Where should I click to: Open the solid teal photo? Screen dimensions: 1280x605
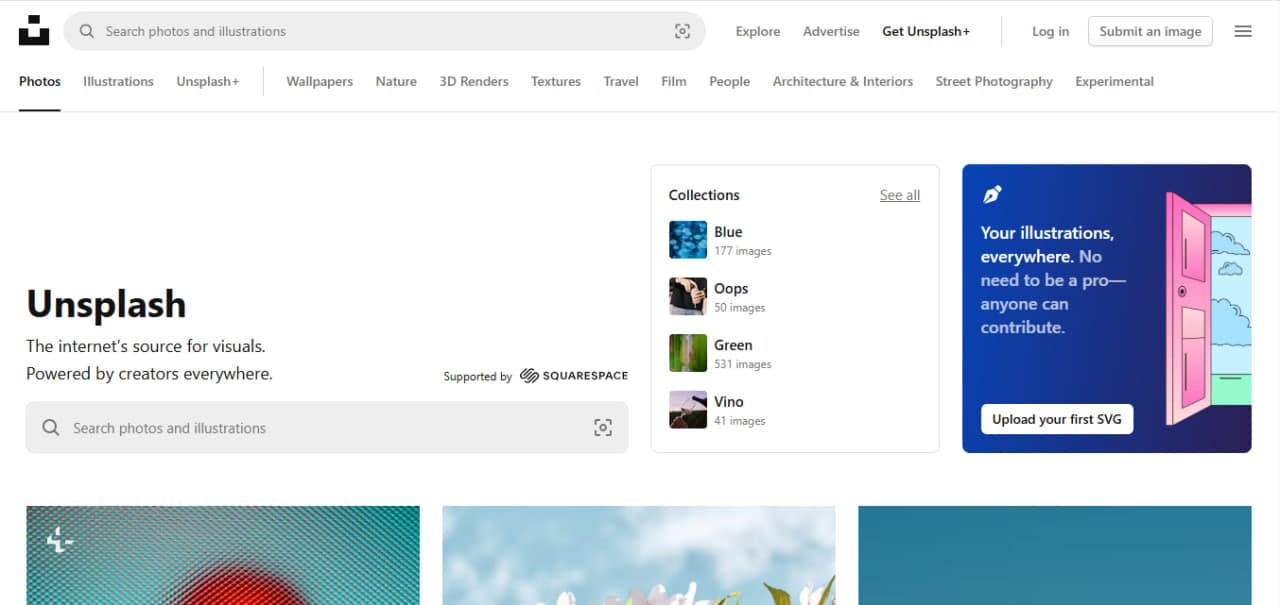tap(1055, 555)
